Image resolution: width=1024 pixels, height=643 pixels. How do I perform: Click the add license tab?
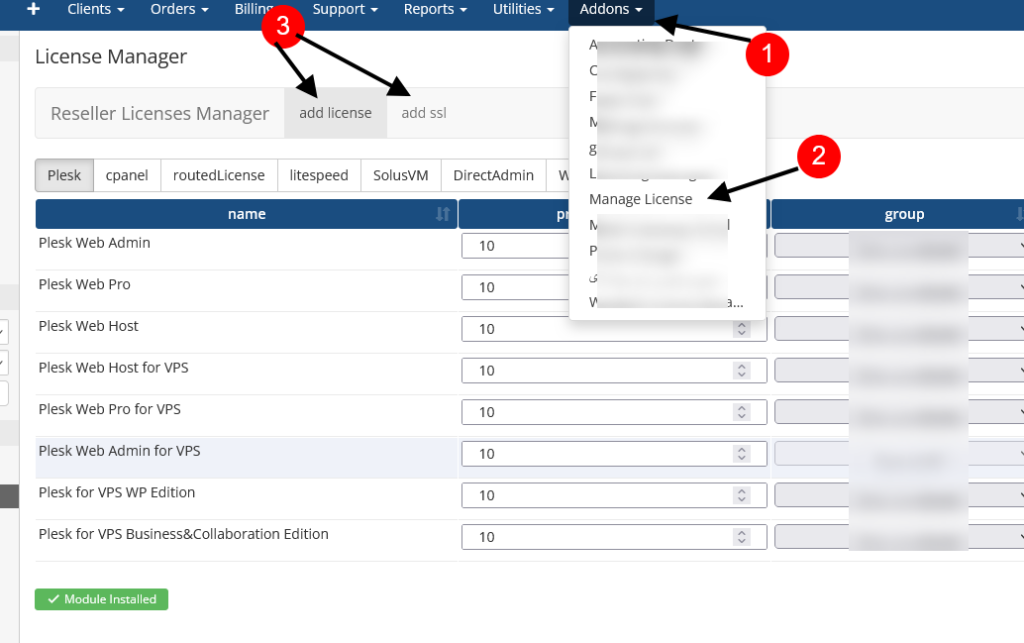point(336,113)
